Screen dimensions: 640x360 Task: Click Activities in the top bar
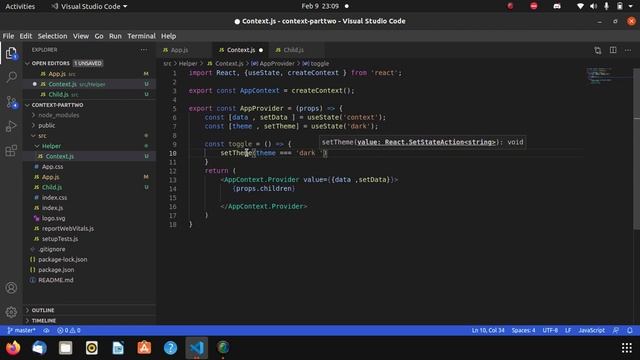click(x=20, y=7)
